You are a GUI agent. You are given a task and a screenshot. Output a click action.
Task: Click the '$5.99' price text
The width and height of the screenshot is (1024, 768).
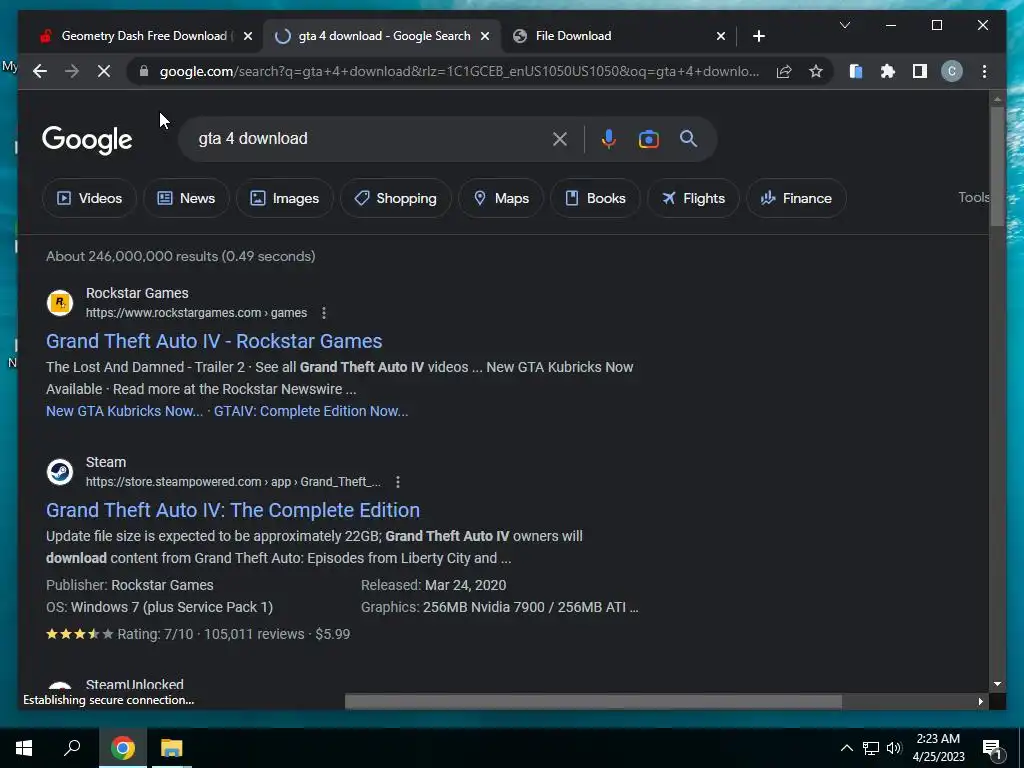[x=332, y=634]
